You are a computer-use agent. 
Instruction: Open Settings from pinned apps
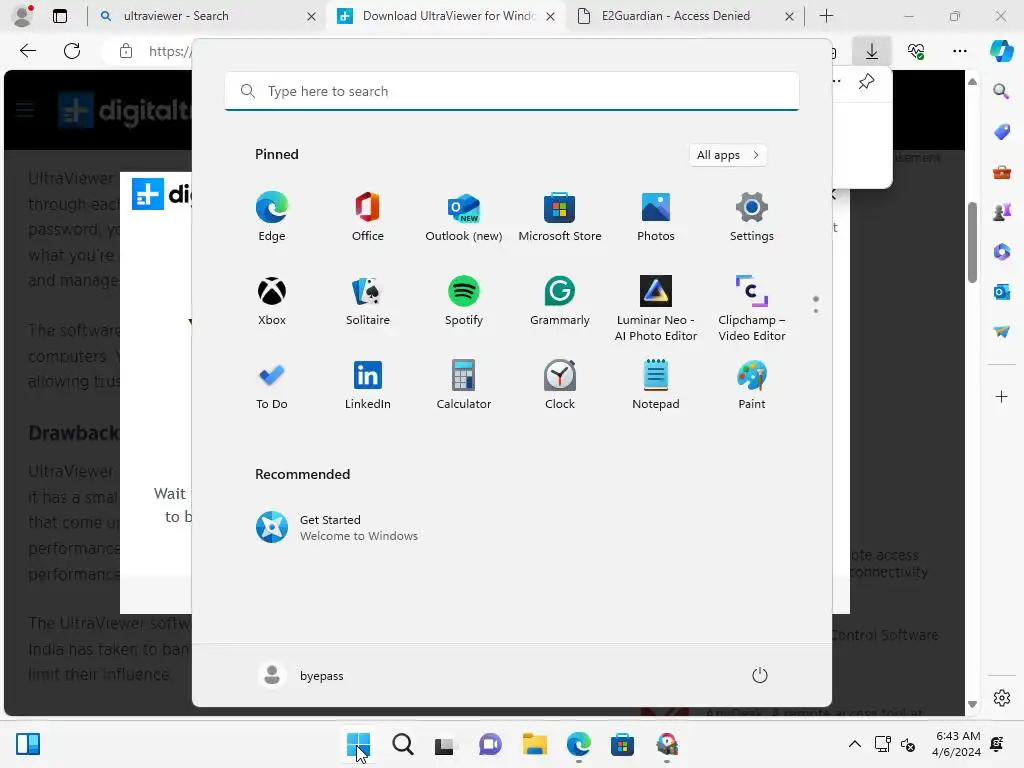[752, 217]
